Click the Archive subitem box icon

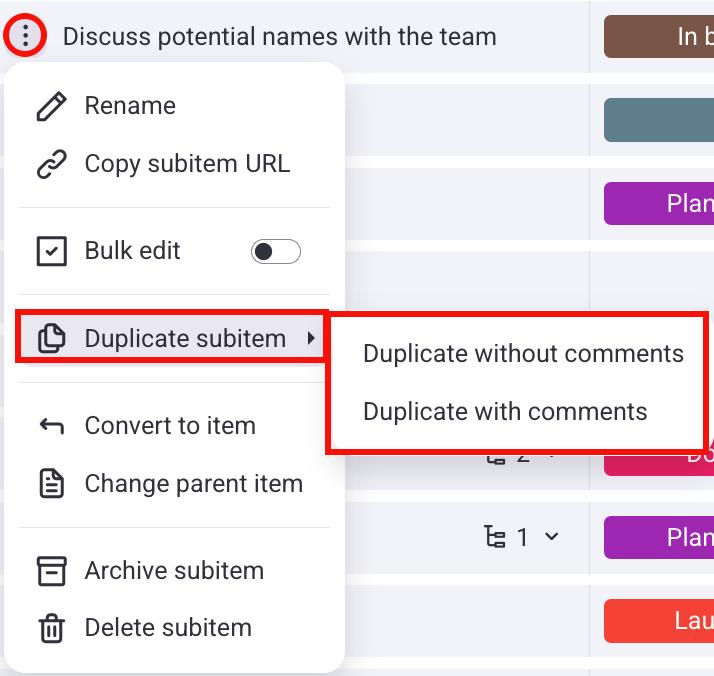coord(51,571)
